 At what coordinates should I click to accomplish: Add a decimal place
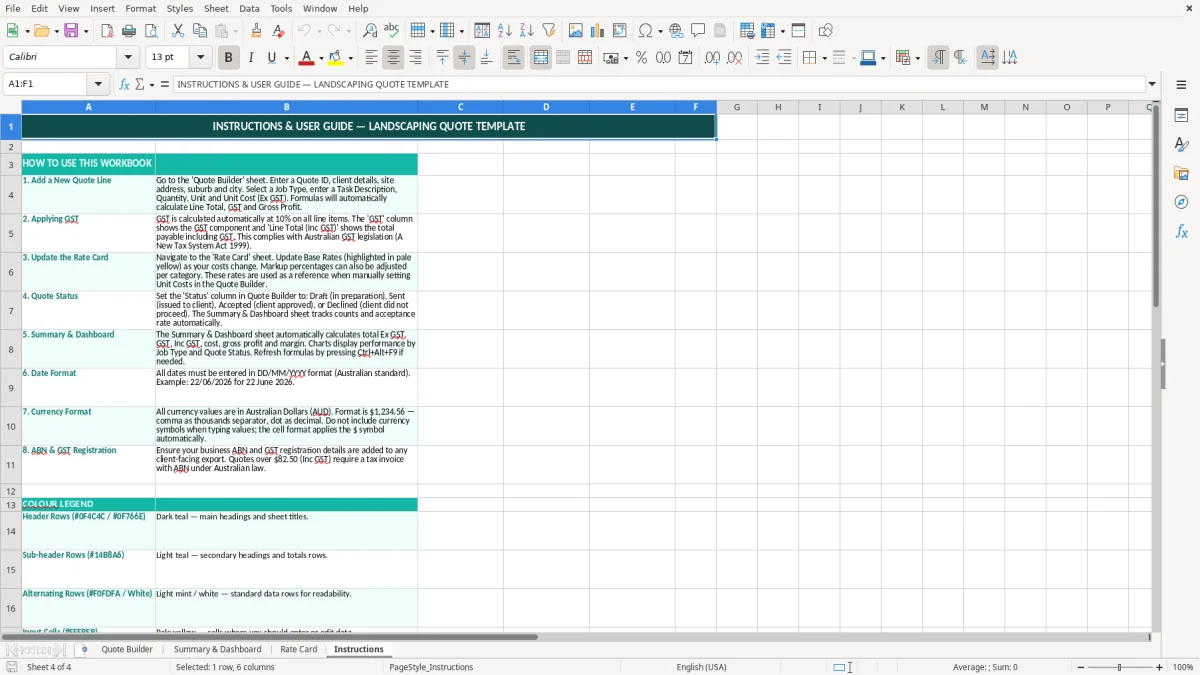coord(712,58)
